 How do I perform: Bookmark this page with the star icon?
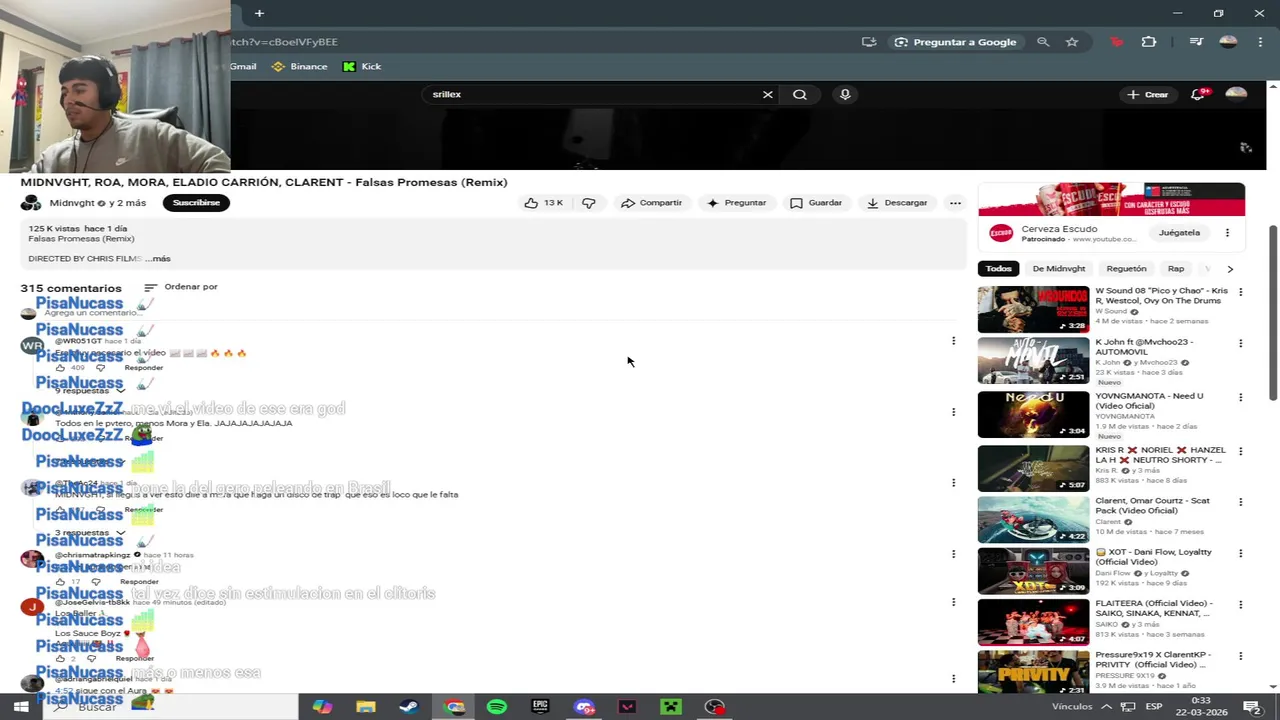coord(1072,42)
